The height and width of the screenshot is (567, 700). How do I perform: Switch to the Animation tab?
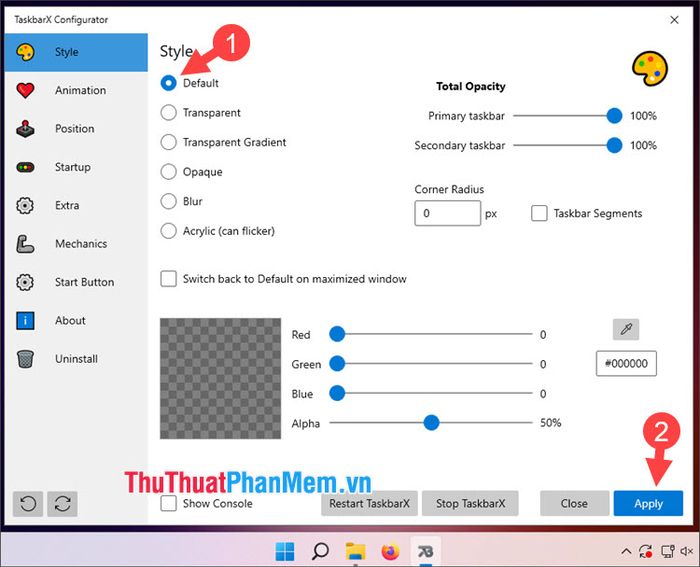[76, 90]
